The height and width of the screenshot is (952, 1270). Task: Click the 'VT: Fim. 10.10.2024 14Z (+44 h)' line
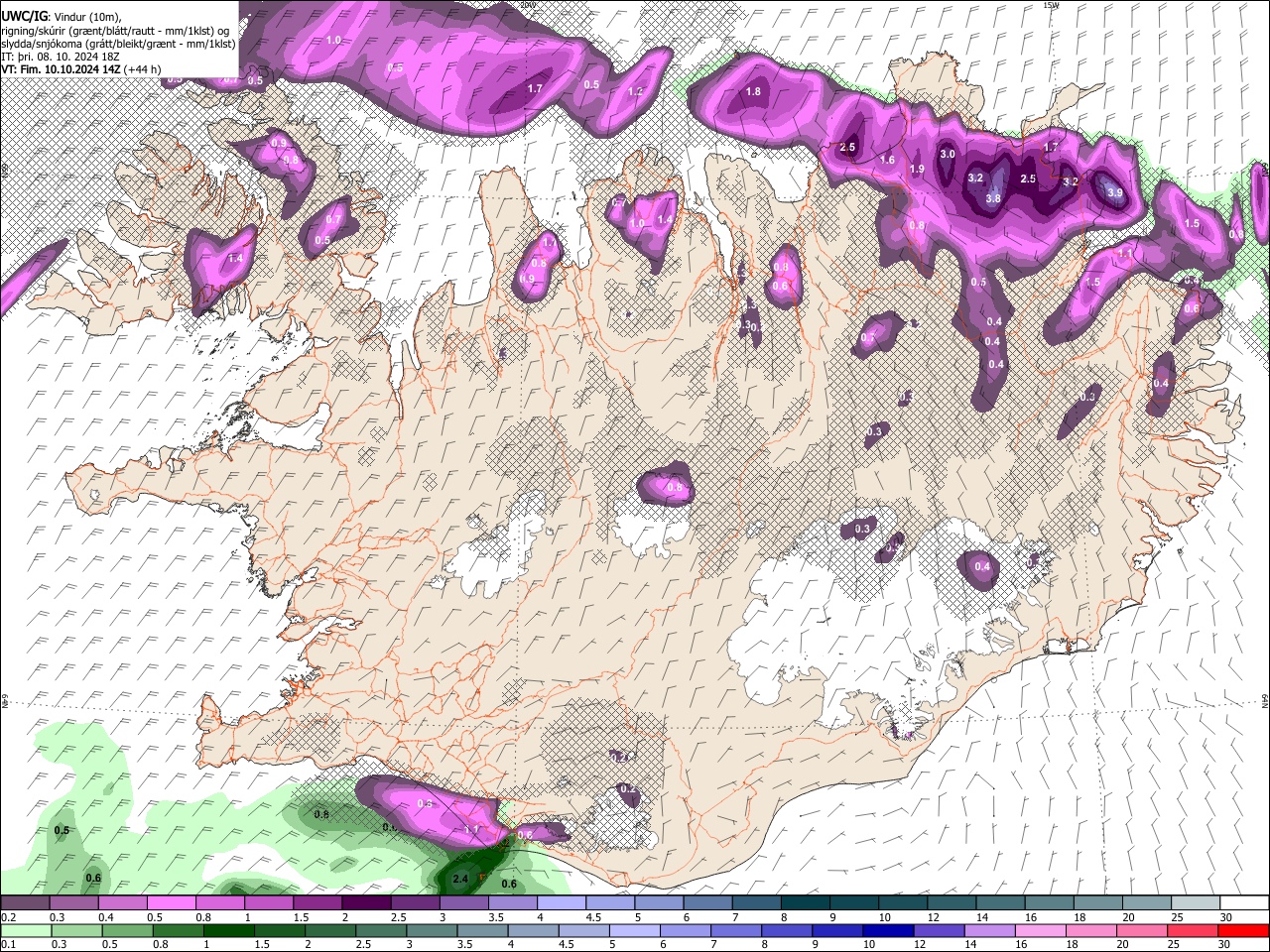tap(81, 69)
